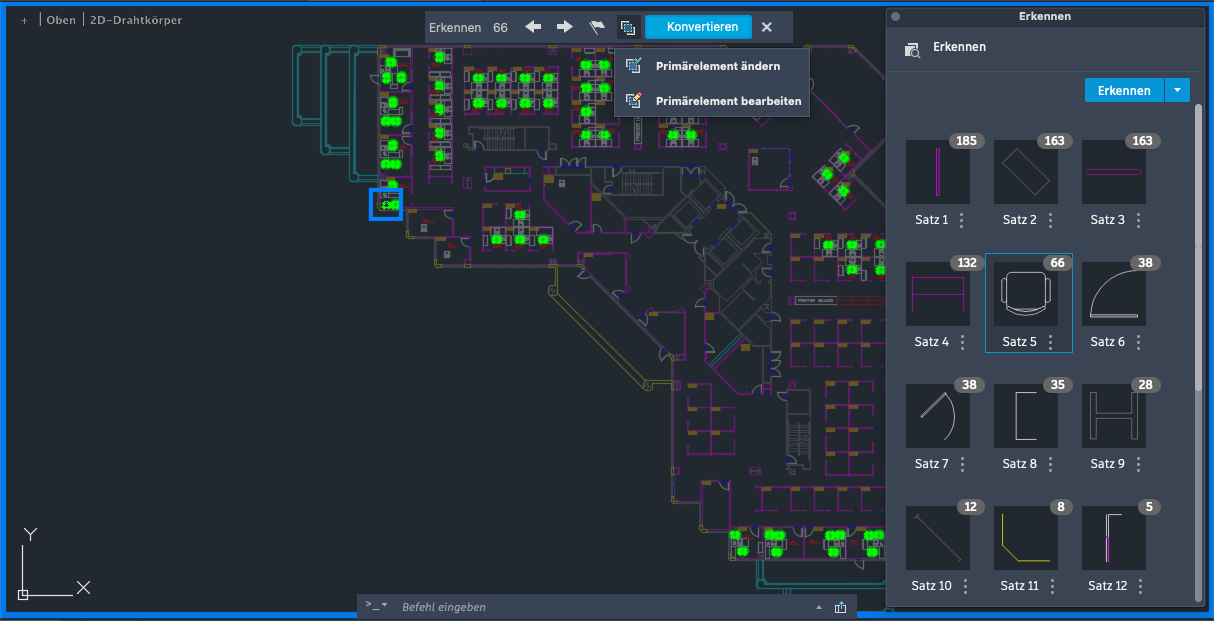Open the three-dot menu for Satz 5
This screenshot has width=1214, height=621.
click(x=1050, y=342)
